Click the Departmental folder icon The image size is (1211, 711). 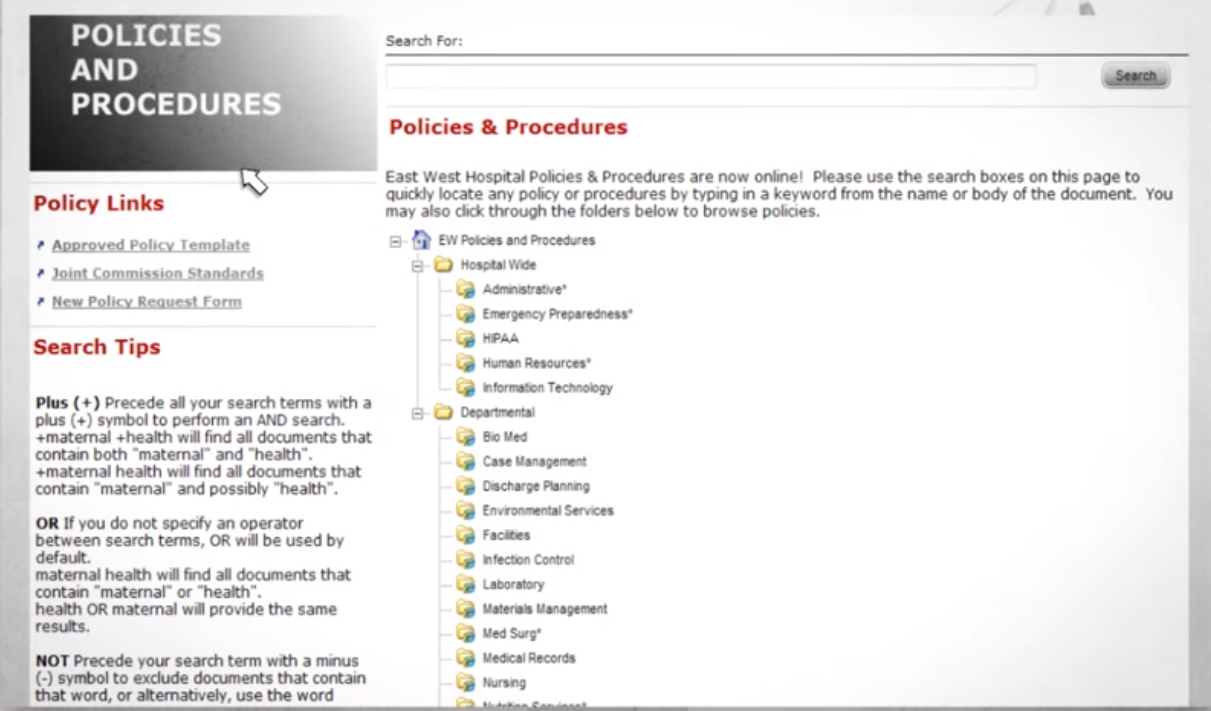[443, 412]
